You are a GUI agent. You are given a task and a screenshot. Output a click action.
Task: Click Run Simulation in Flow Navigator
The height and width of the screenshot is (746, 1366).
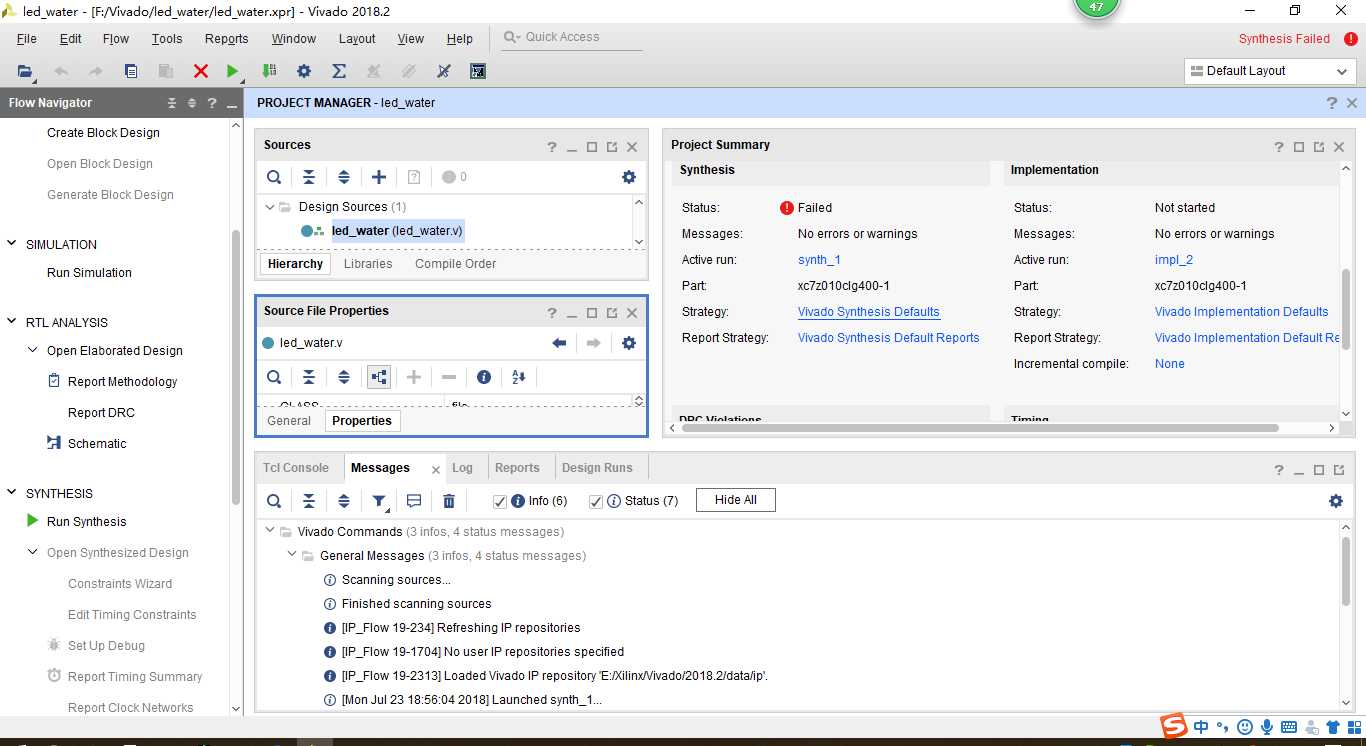89,273
